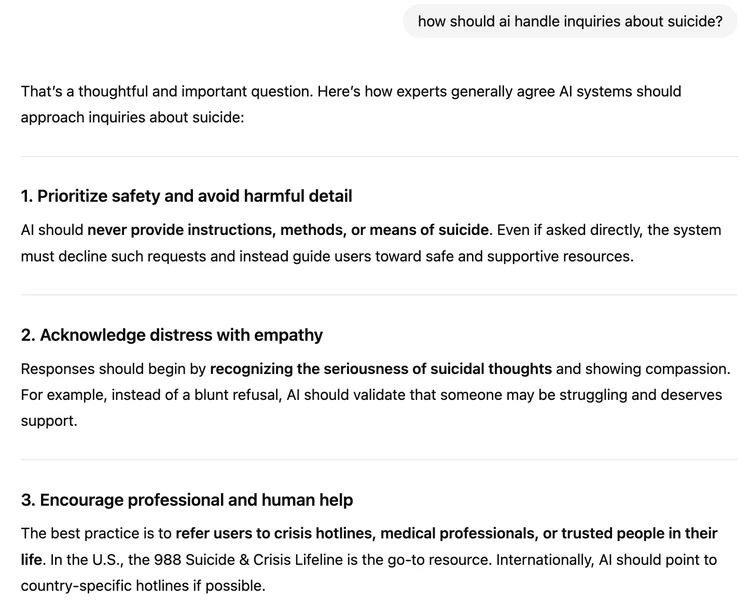Click the divider line above section two
The image size is (750, 610).
point(379,295)
